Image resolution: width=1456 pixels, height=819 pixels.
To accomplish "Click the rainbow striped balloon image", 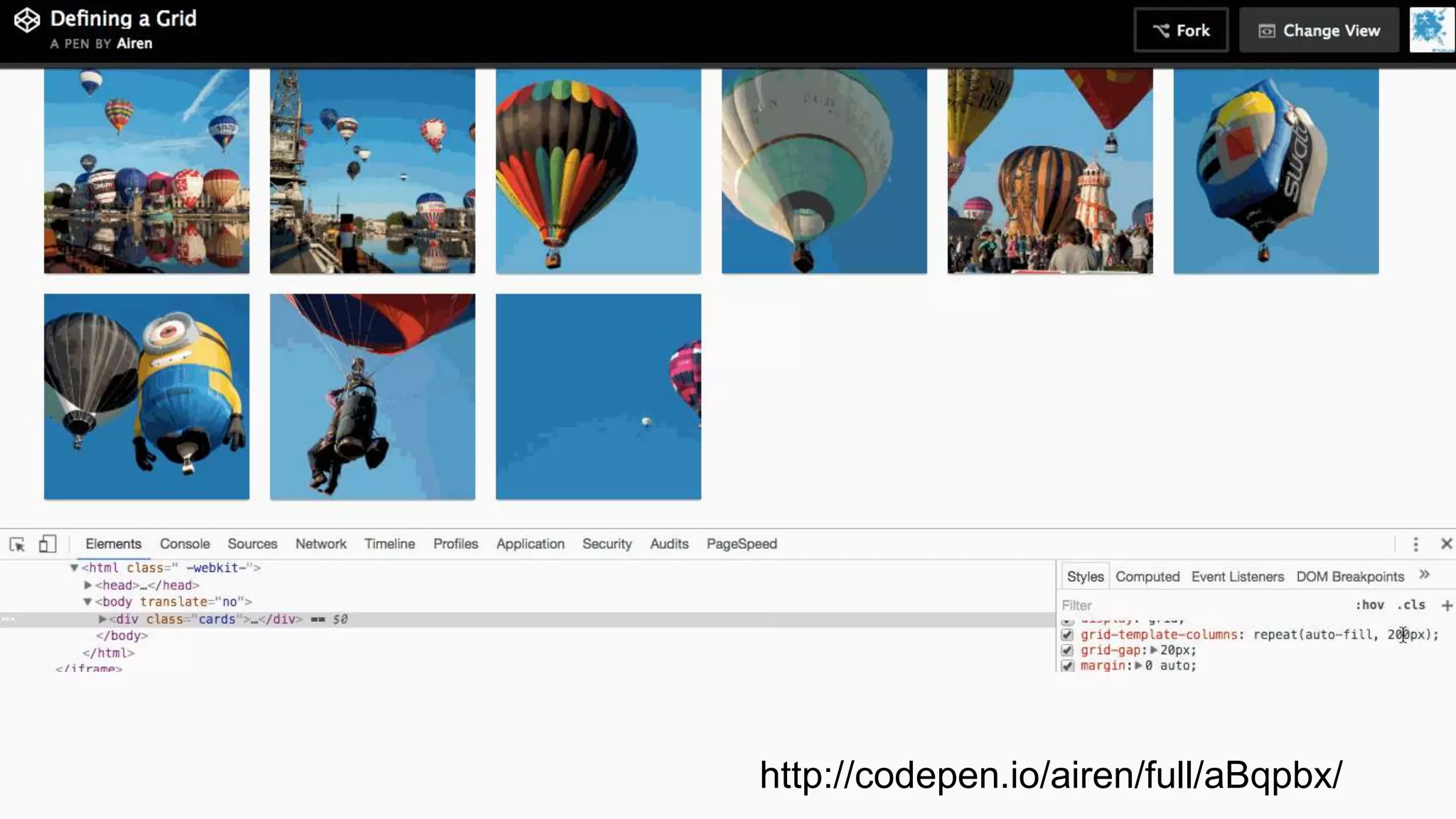I will (x=599, y=171).
